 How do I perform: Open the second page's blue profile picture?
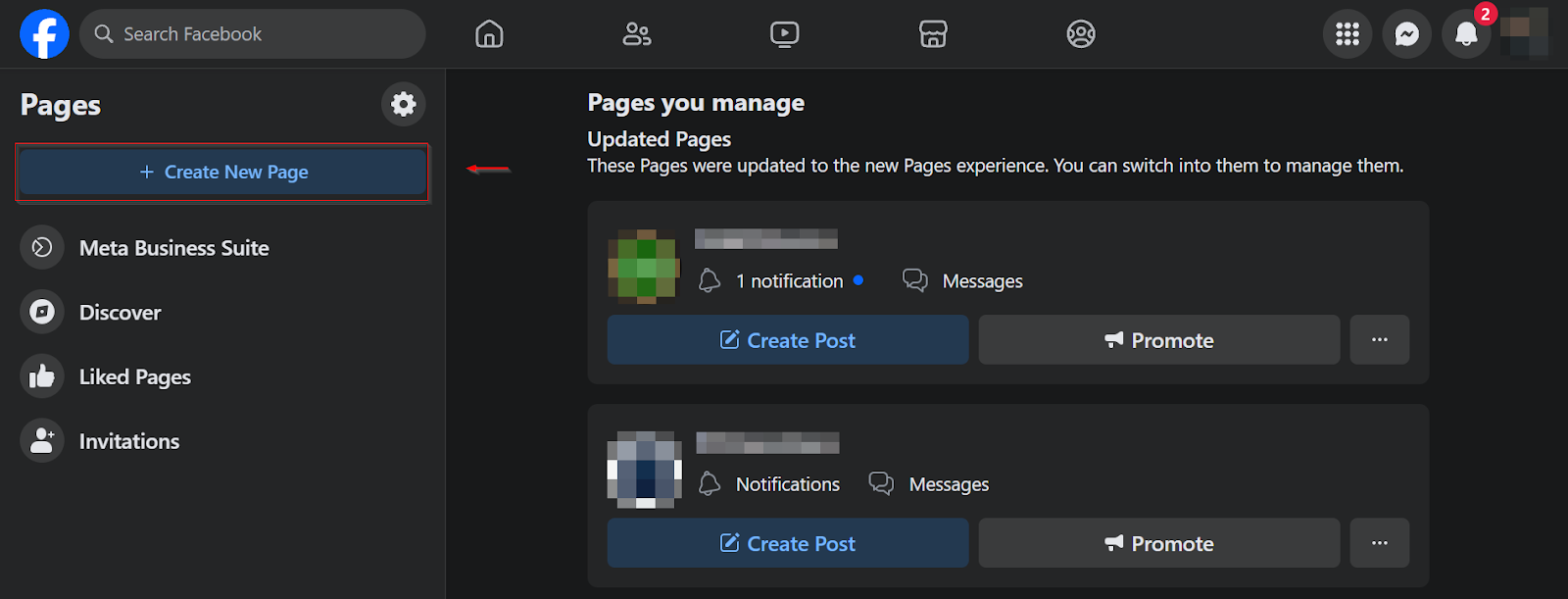click(x=644, y=470)
